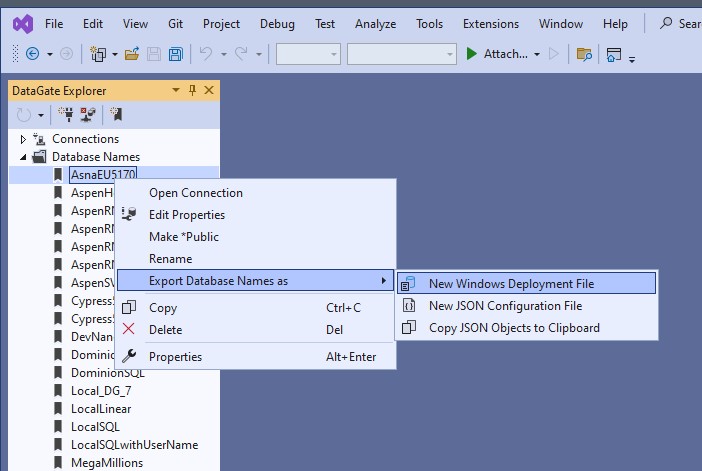Collapse the Database Names tree node
702x471 pixels.
coord(23,157)
